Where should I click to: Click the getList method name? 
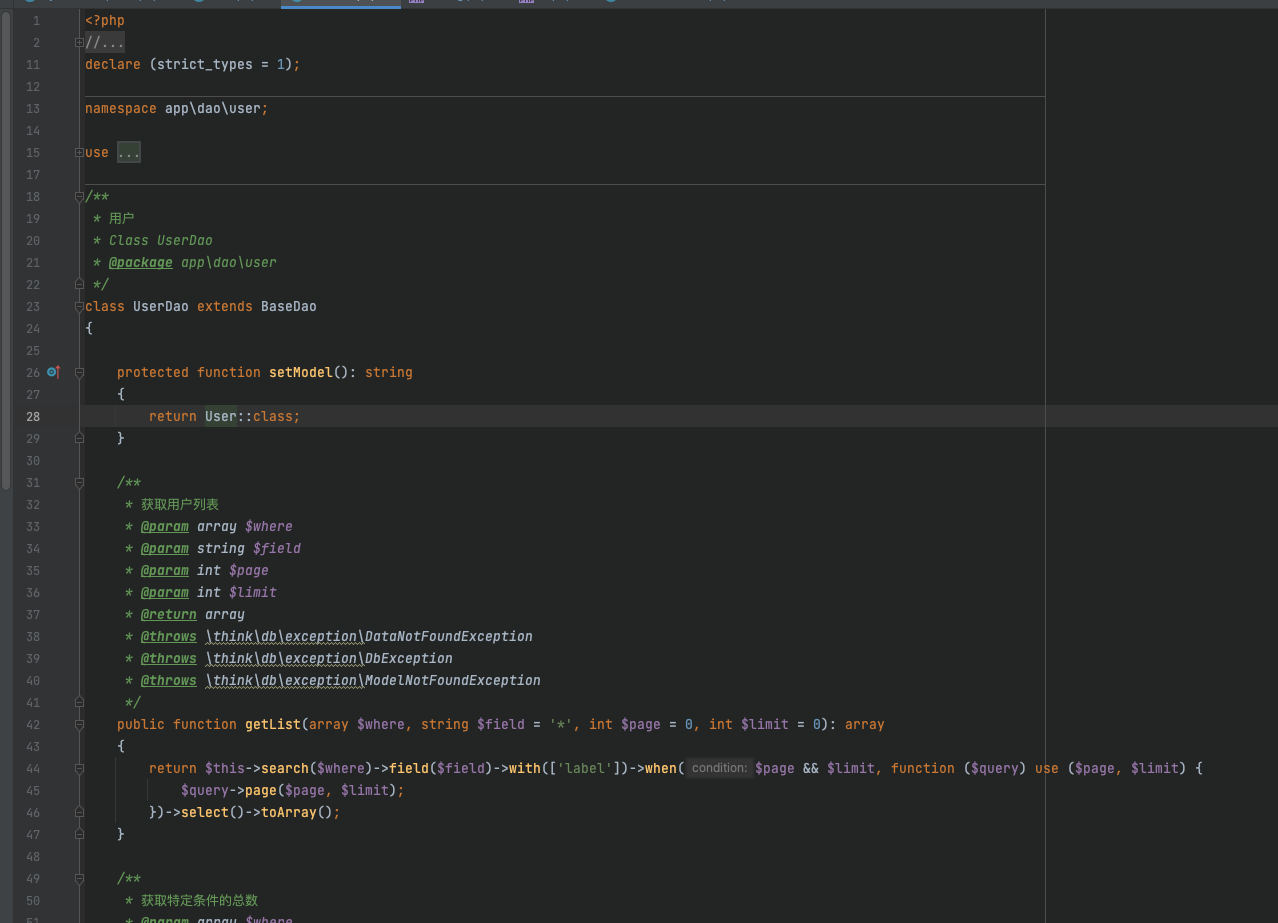click(x=272, y=724)
